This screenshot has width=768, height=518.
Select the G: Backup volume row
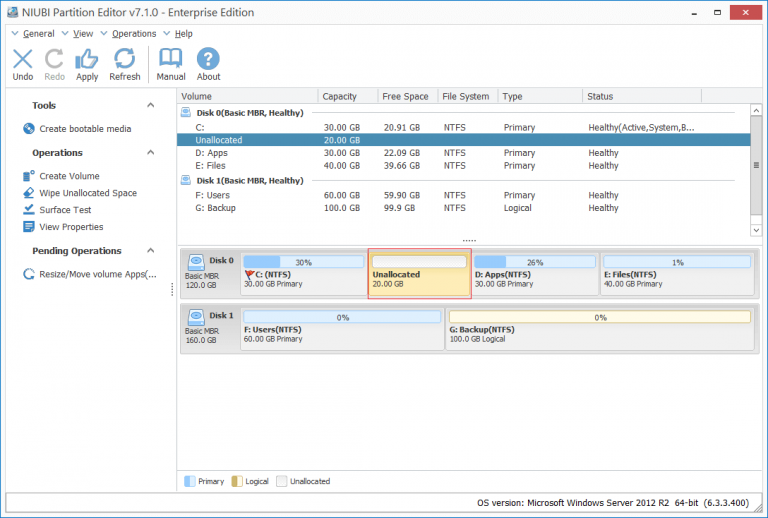pyautogui.click(x=463, y=208)
